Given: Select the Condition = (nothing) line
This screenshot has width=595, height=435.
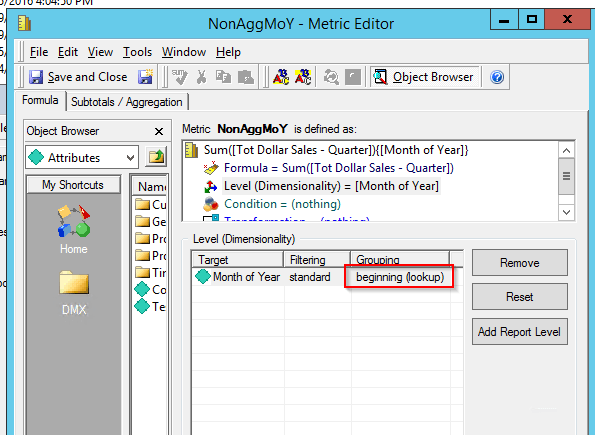Looking at the screenshot, I should coord(282,204).
